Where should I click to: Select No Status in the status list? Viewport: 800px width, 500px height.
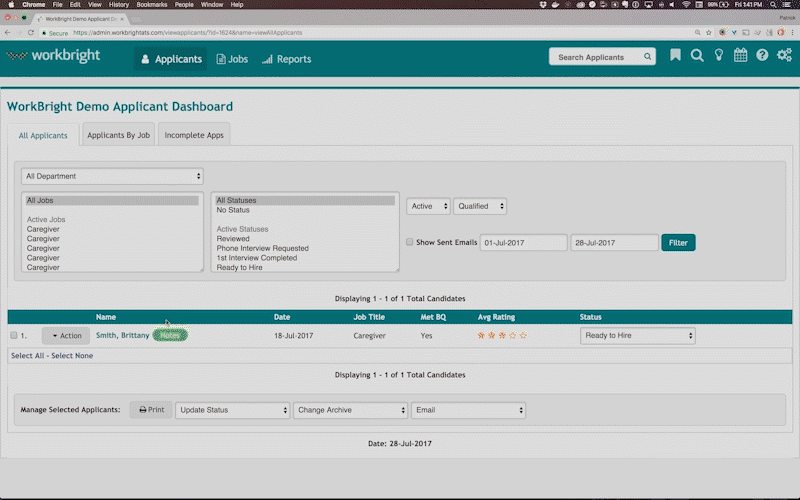point(233,210)
